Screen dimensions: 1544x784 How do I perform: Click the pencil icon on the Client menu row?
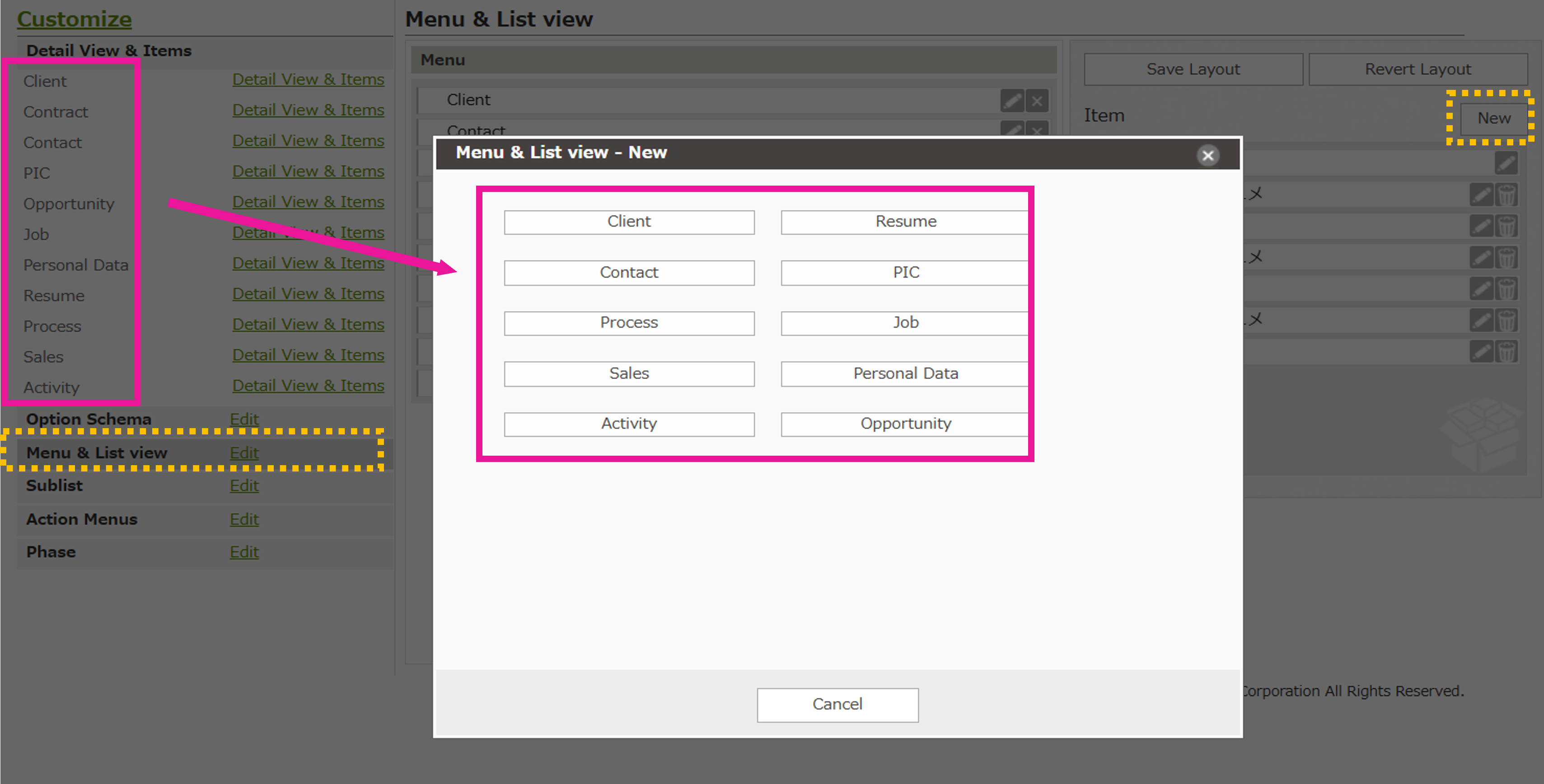[1012, 100]
